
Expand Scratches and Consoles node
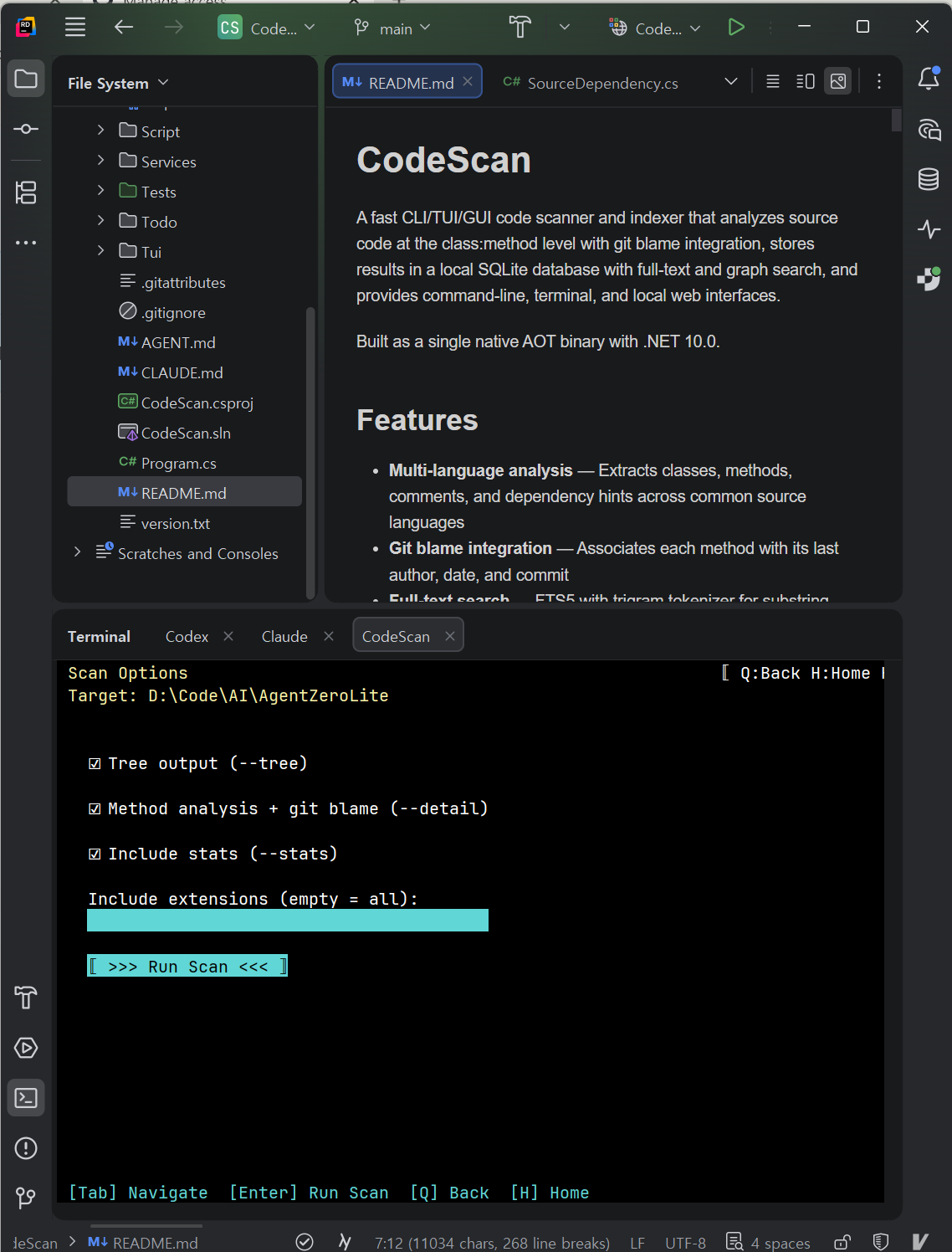[x=77, y=552]
